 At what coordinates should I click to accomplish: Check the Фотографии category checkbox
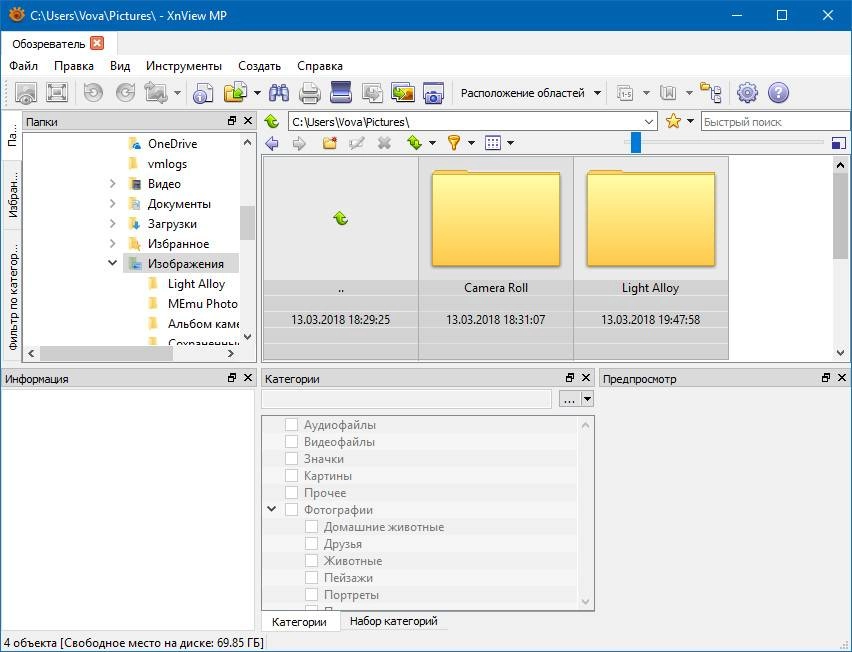click(291, 510)
